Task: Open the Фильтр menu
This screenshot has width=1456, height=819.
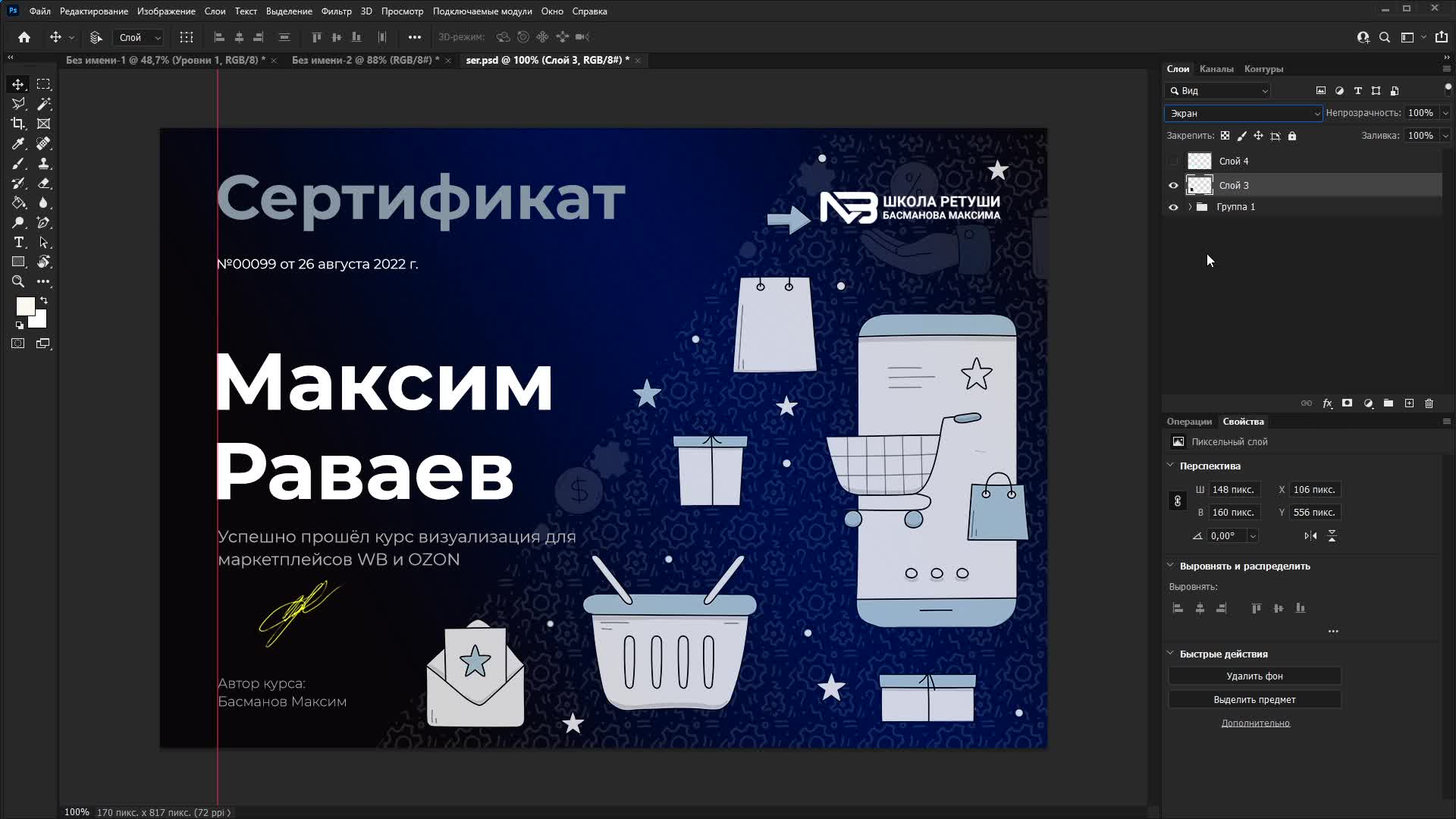Action: (x=336, y=11)
